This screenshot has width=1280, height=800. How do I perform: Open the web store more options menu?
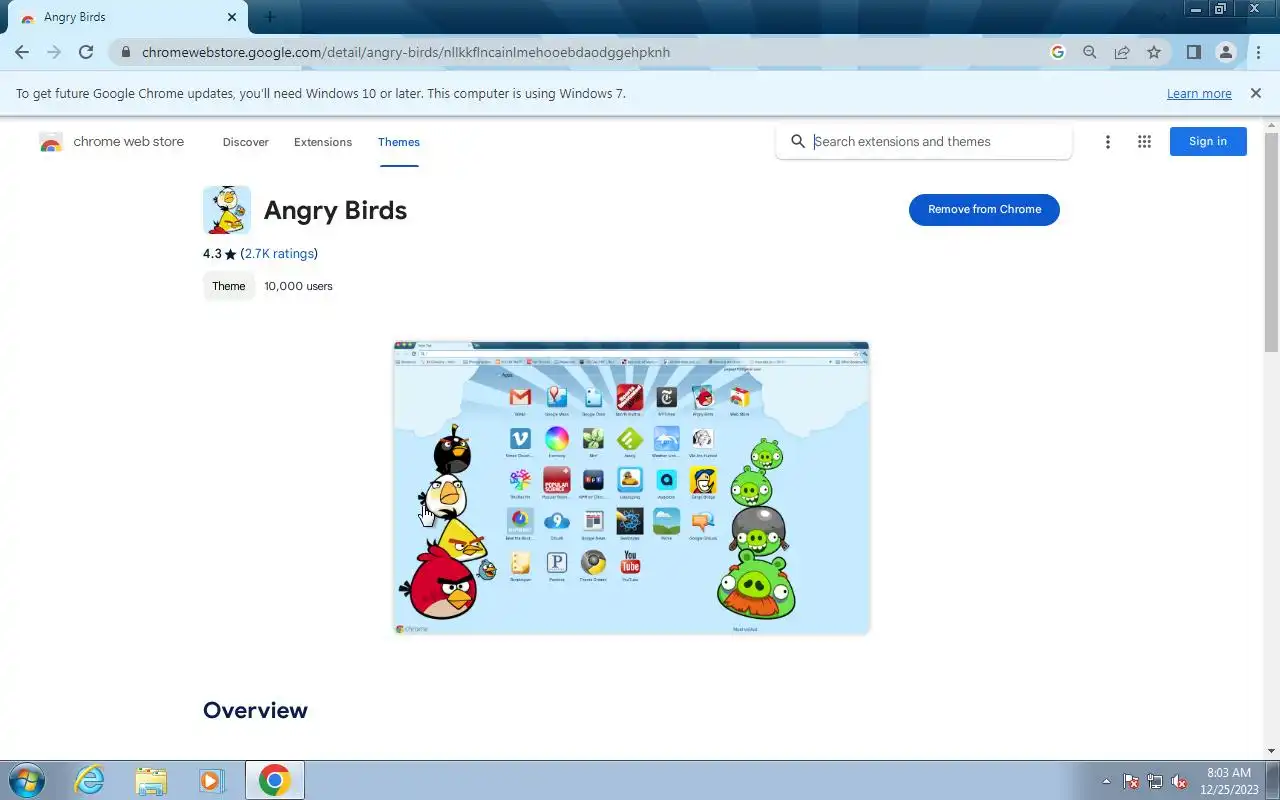[1107, 142]
